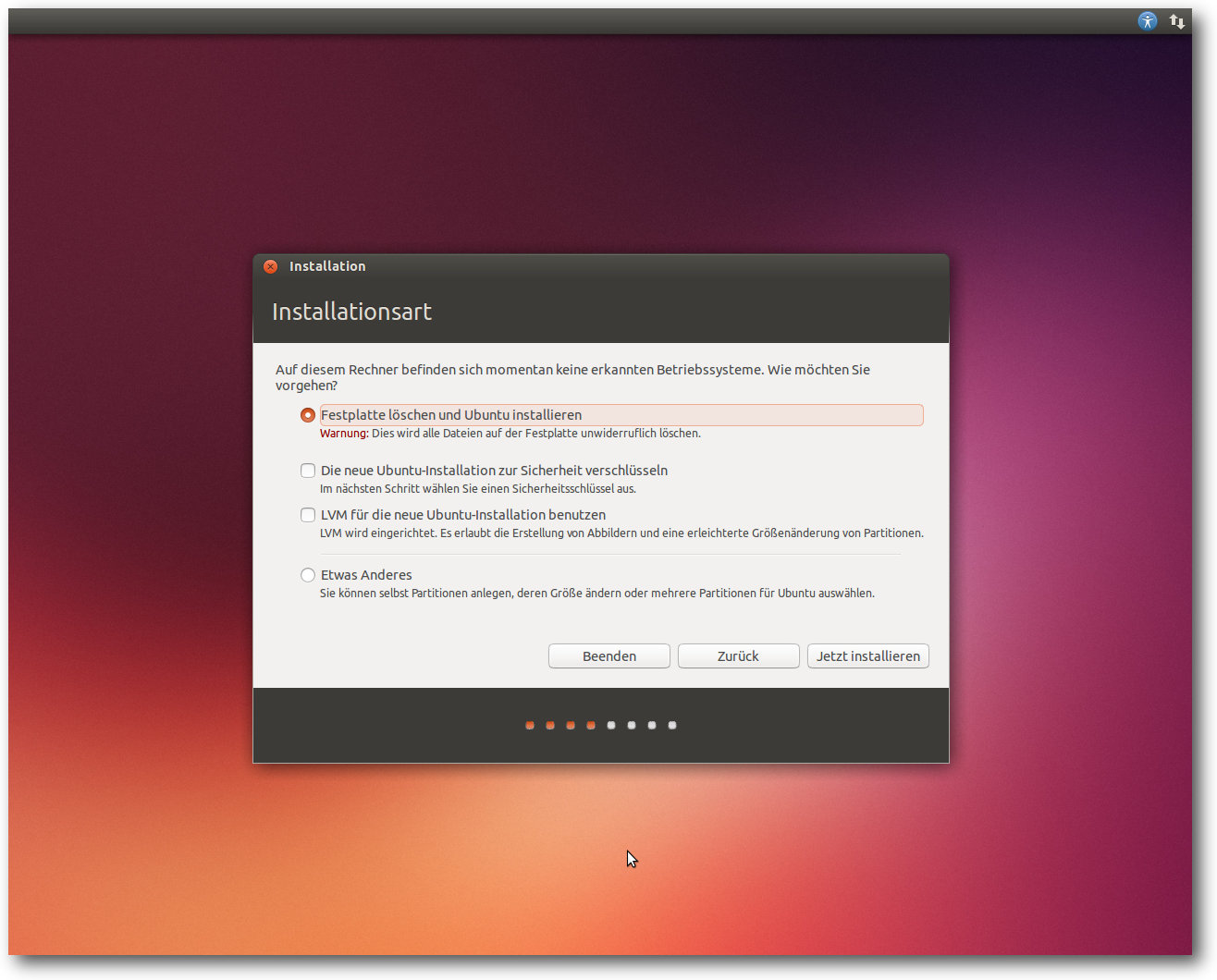Image resolution: width=1217 pixels, height=980 pixels.
Task: Select 'Festplatte löschen und Ubuntu installieren' radio button
Action: tap(308, 415)
